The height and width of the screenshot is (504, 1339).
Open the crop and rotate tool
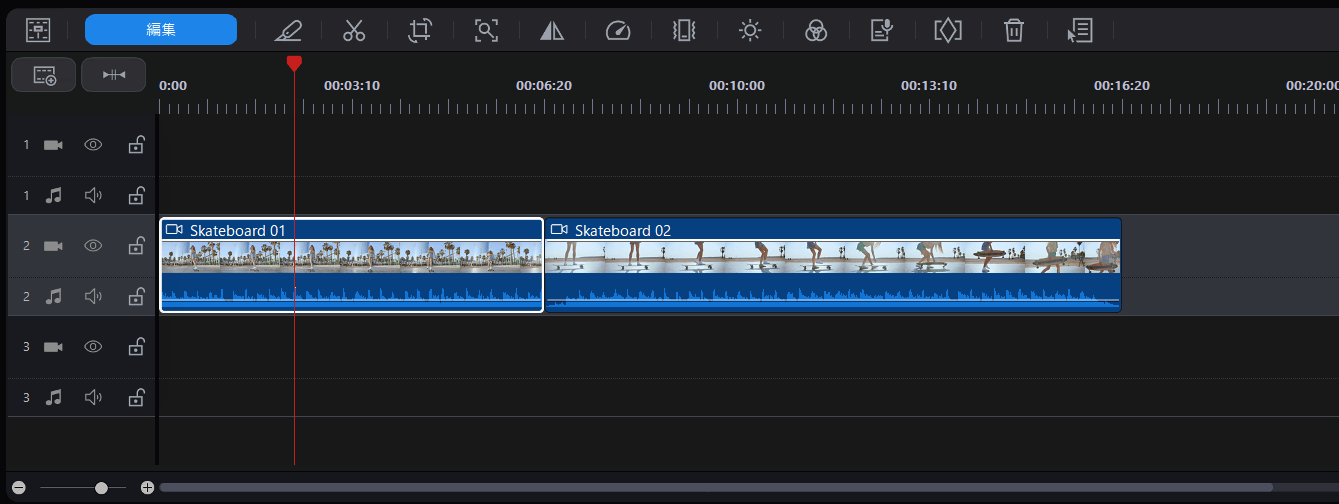point(420,30)
